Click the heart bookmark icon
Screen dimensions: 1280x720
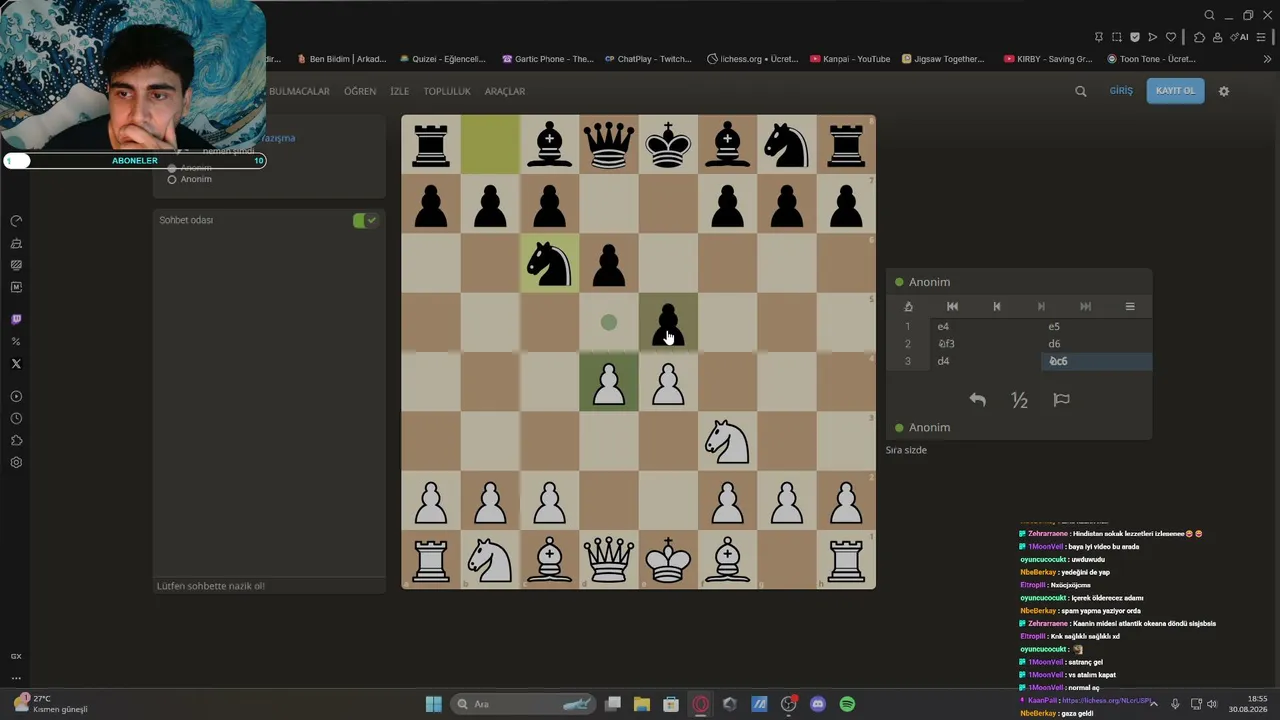click(x=1171, y=37)
